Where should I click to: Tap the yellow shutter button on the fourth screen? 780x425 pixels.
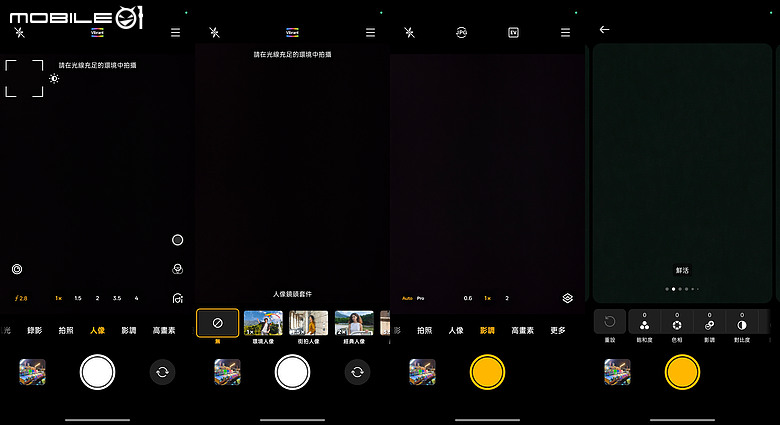(682, 372)
